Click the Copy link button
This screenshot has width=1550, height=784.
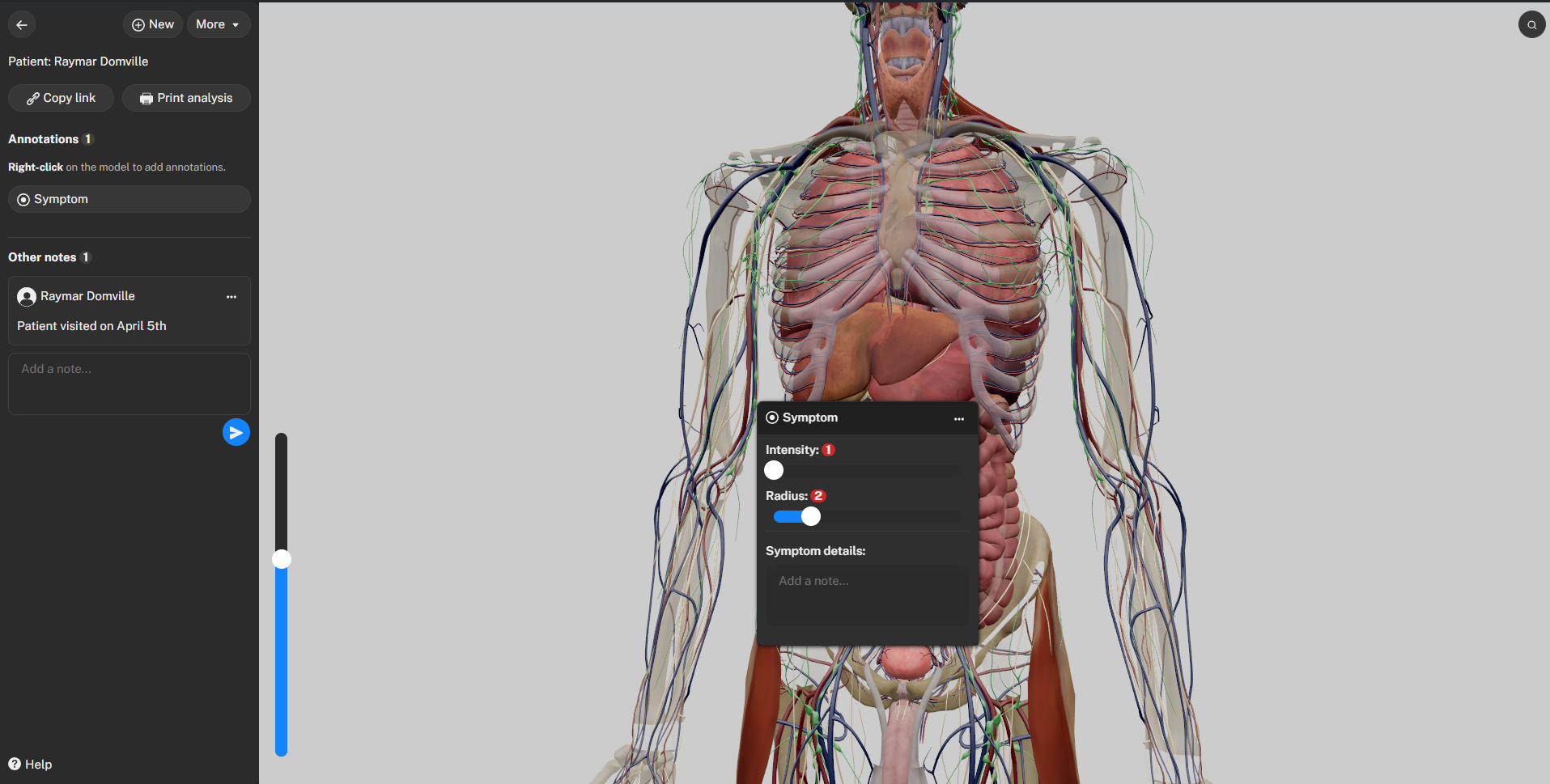tap(61, 98)
